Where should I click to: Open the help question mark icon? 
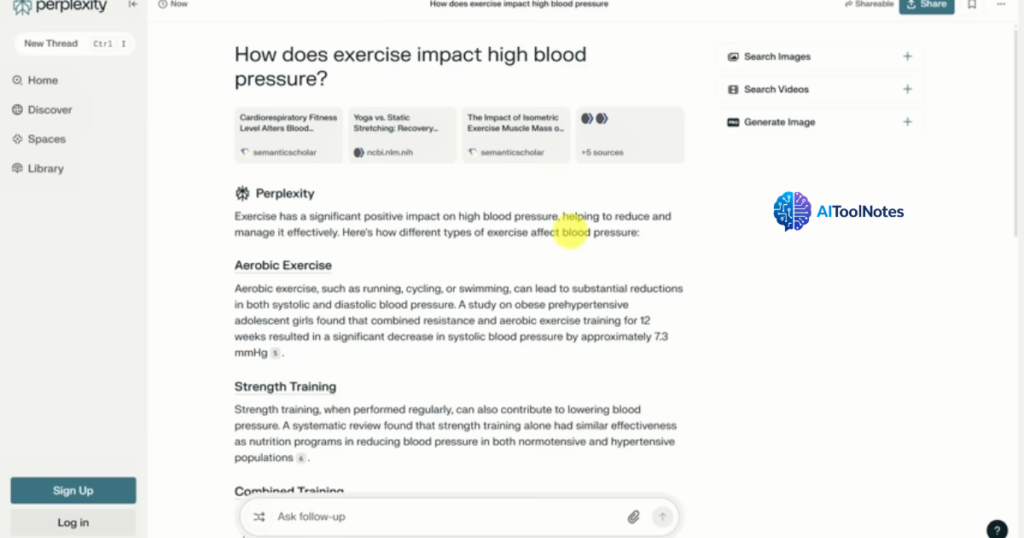(x=996, y=529)
